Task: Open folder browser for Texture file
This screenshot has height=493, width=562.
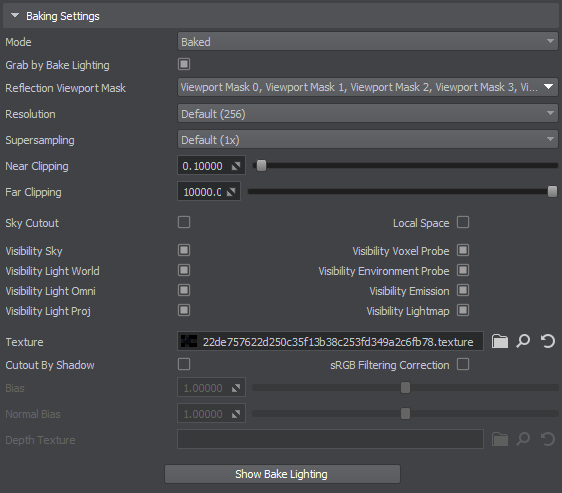Action: click(500, 341)
